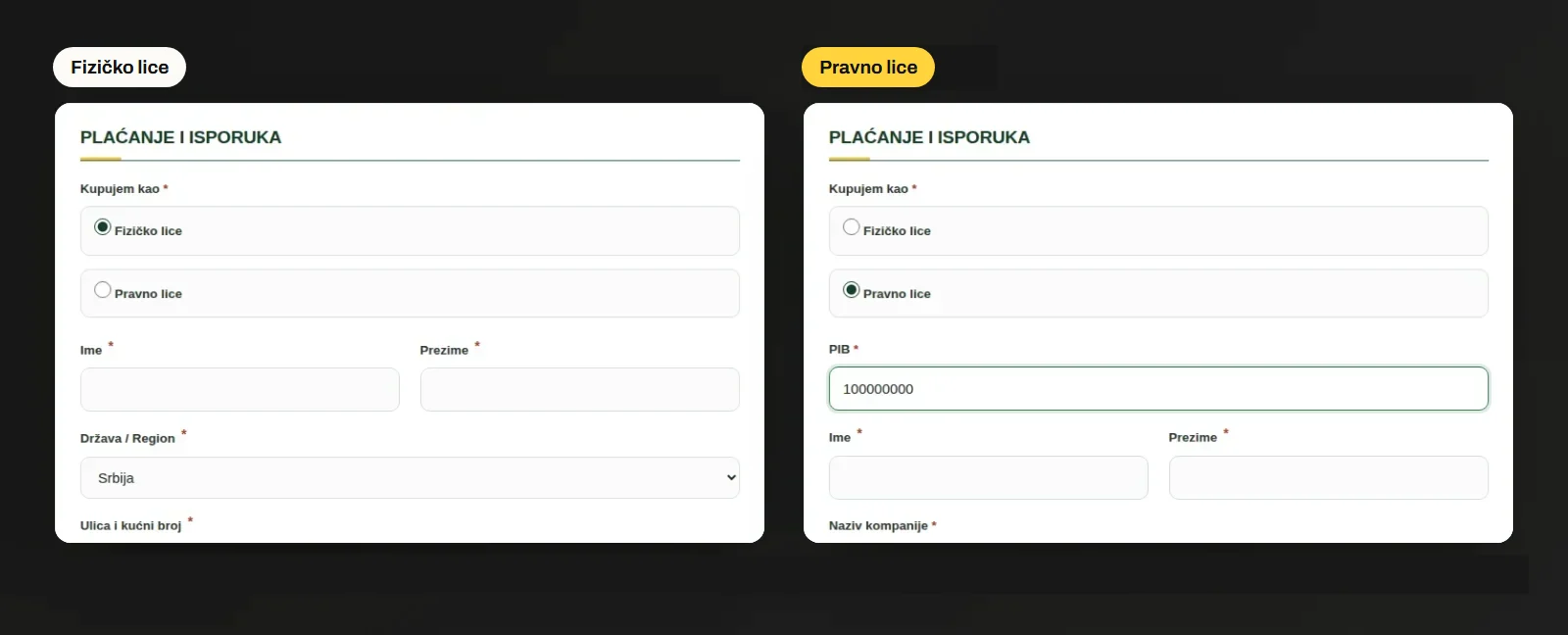The height and width of the screenshot is (635, 1568).
Task: Click the "Ulica i kućni broj" label
Action: [130, 526]
